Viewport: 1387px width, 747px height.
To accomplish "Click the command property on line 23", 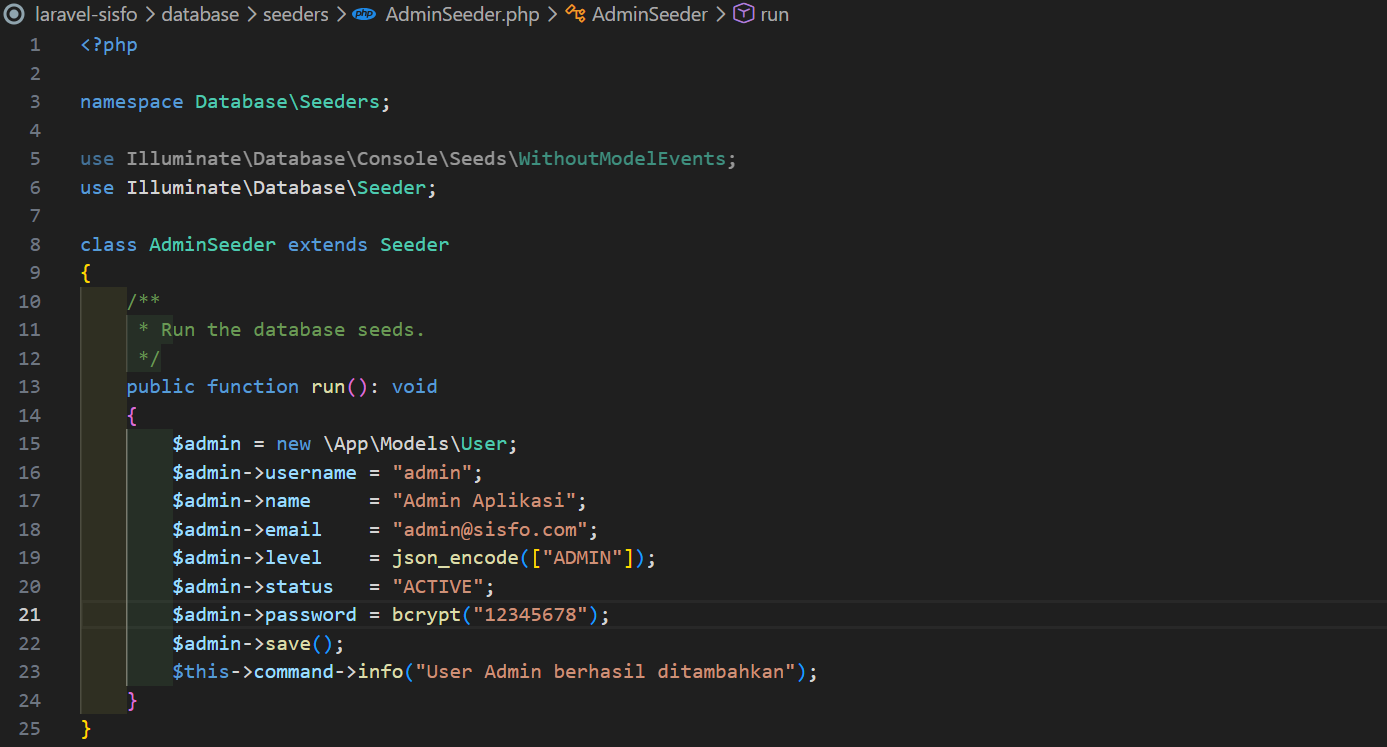I will click(293, 671).
